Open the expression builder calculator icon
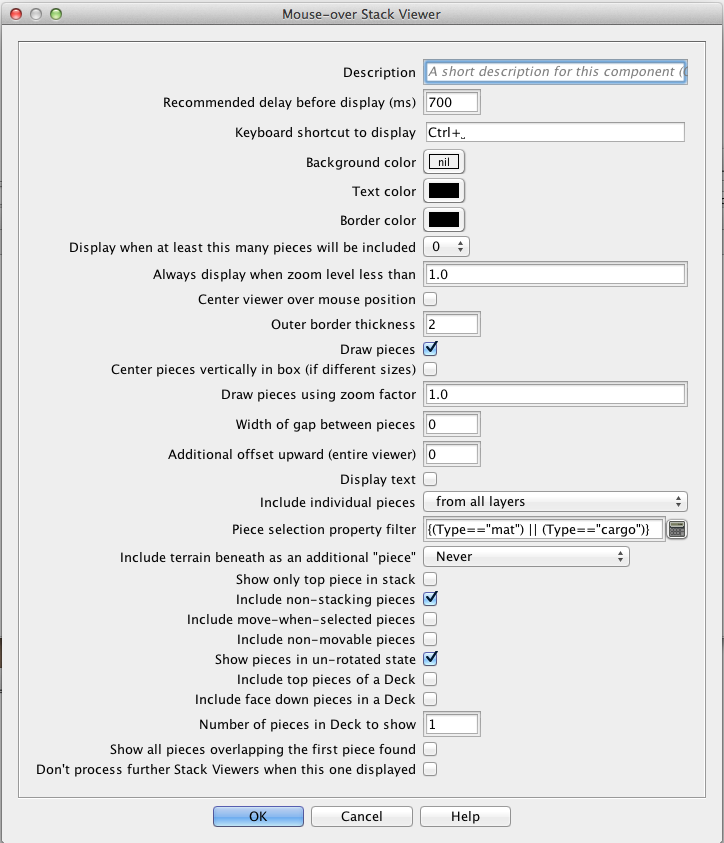 (677, 530)
